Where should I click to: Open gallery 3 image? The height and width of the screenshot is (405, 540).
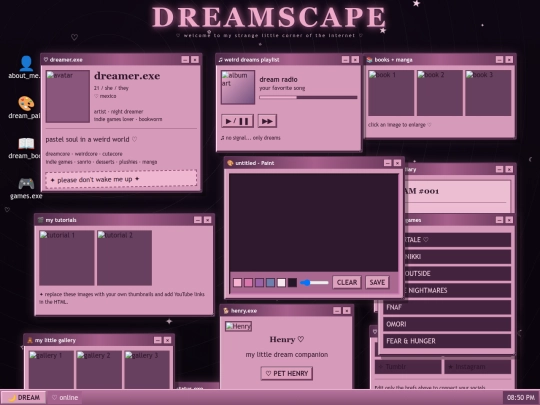[x=147, y=370]
